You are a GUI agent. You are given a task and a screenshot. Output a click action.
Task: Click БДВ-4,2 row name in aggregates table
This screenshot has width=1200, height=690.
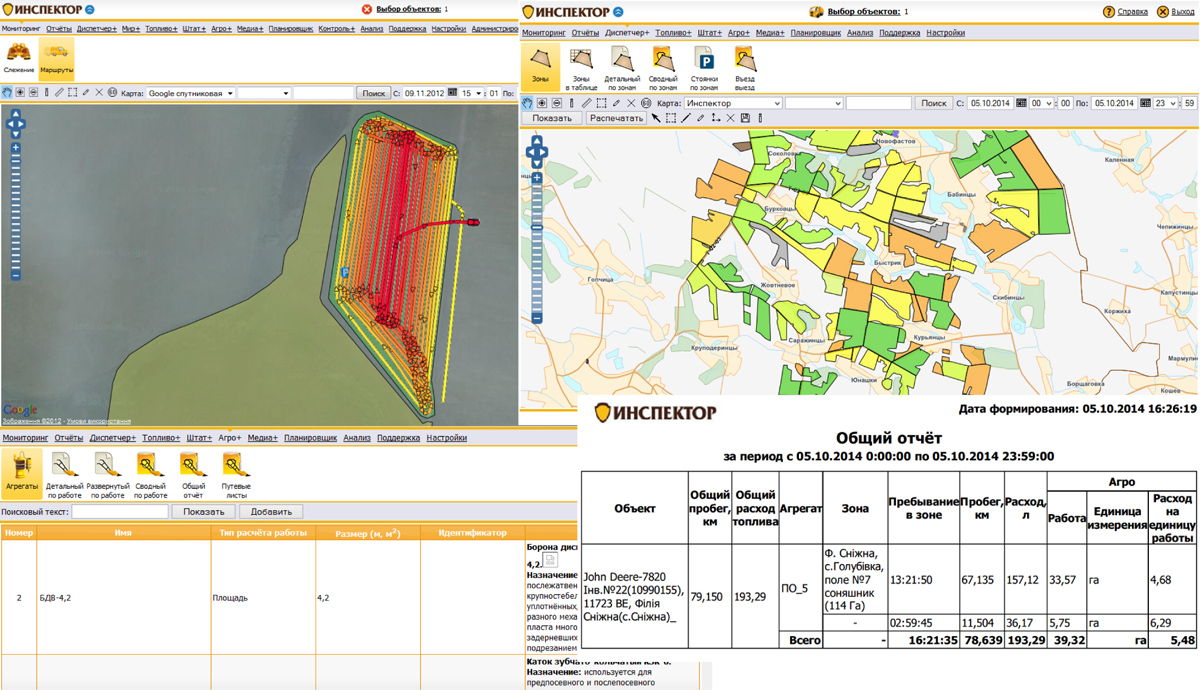pos(55,598)
